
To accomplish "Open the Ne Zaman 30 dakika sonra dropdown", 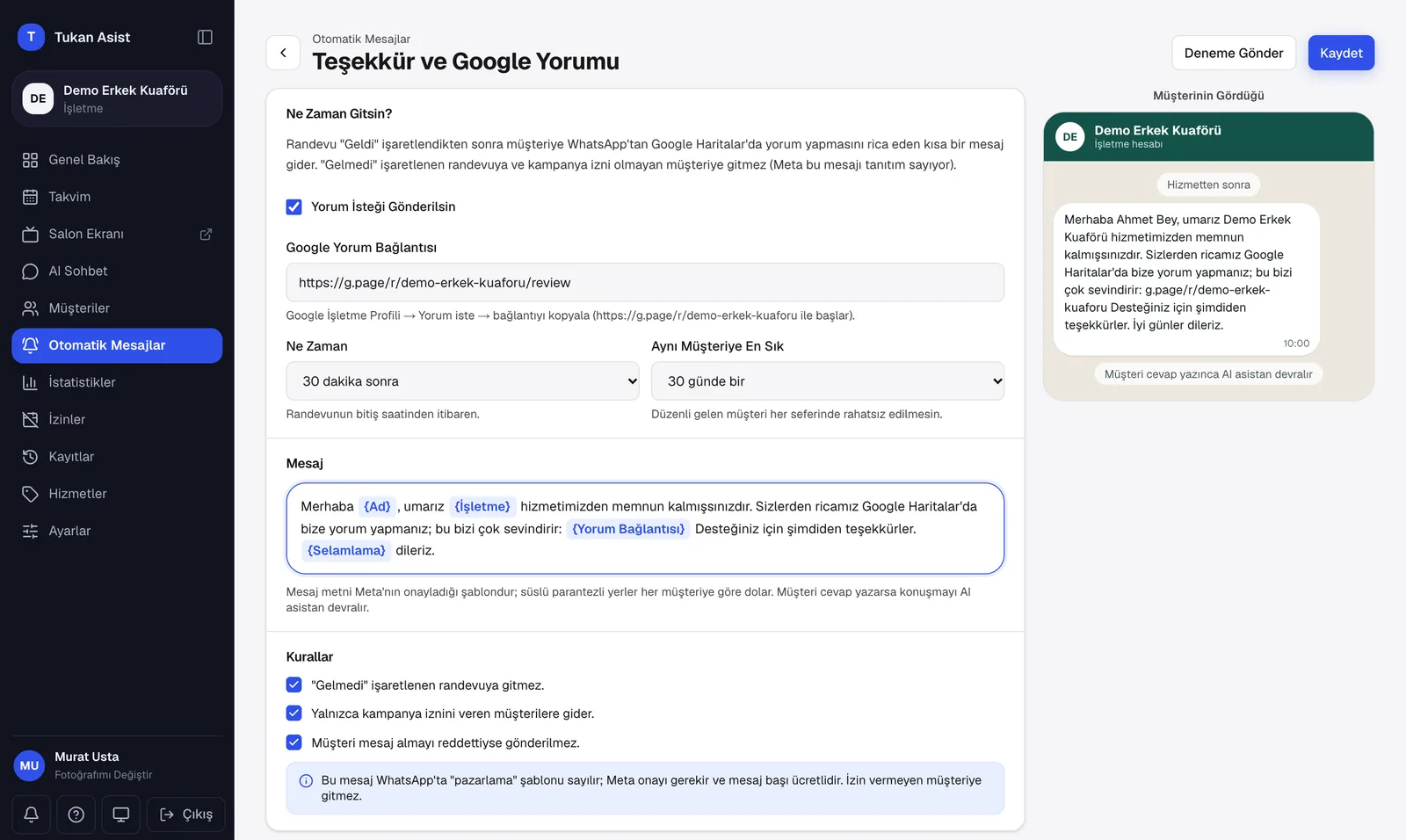I will (462, 381).
